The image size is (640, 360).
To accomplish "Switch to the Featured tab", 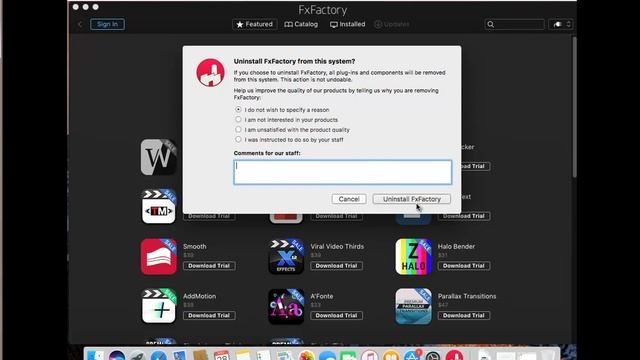I will click(x=255, y=24).
